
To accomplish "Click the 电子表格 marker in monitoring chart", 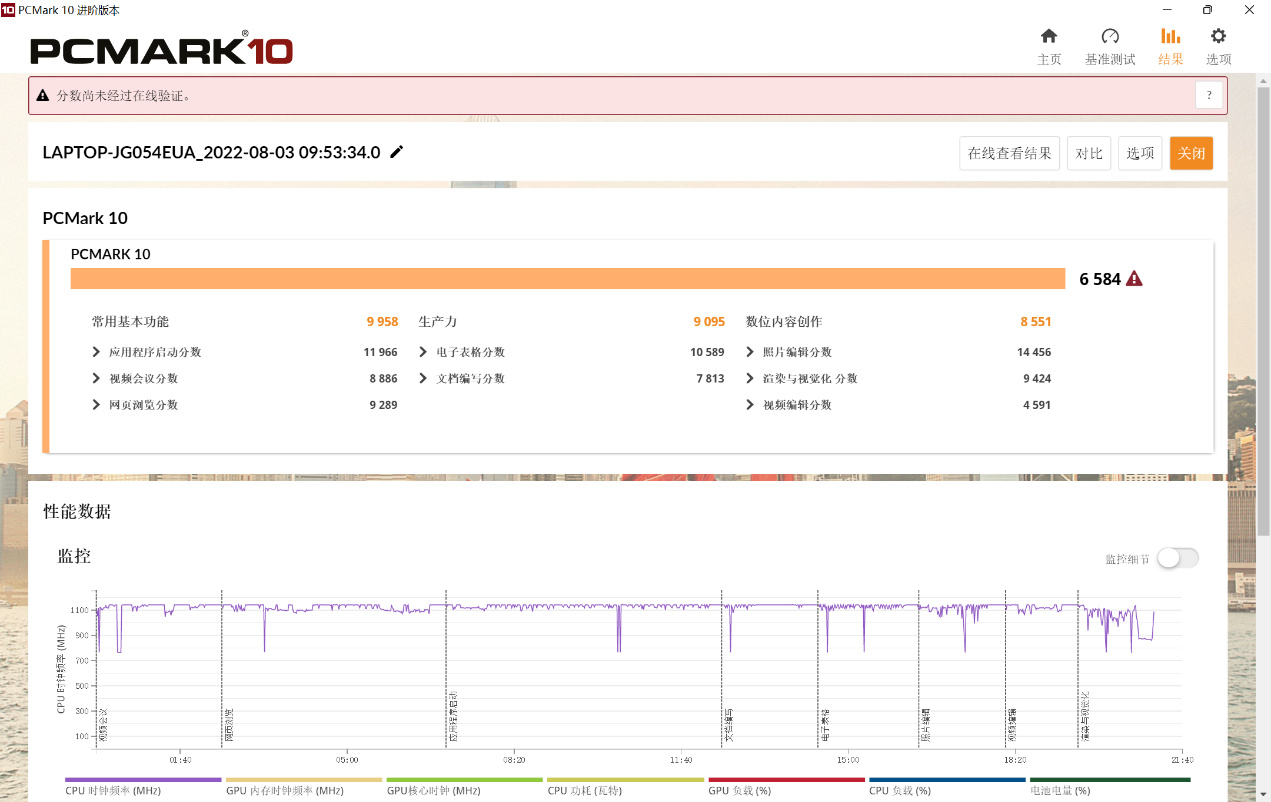I will [x=825, y=725].
